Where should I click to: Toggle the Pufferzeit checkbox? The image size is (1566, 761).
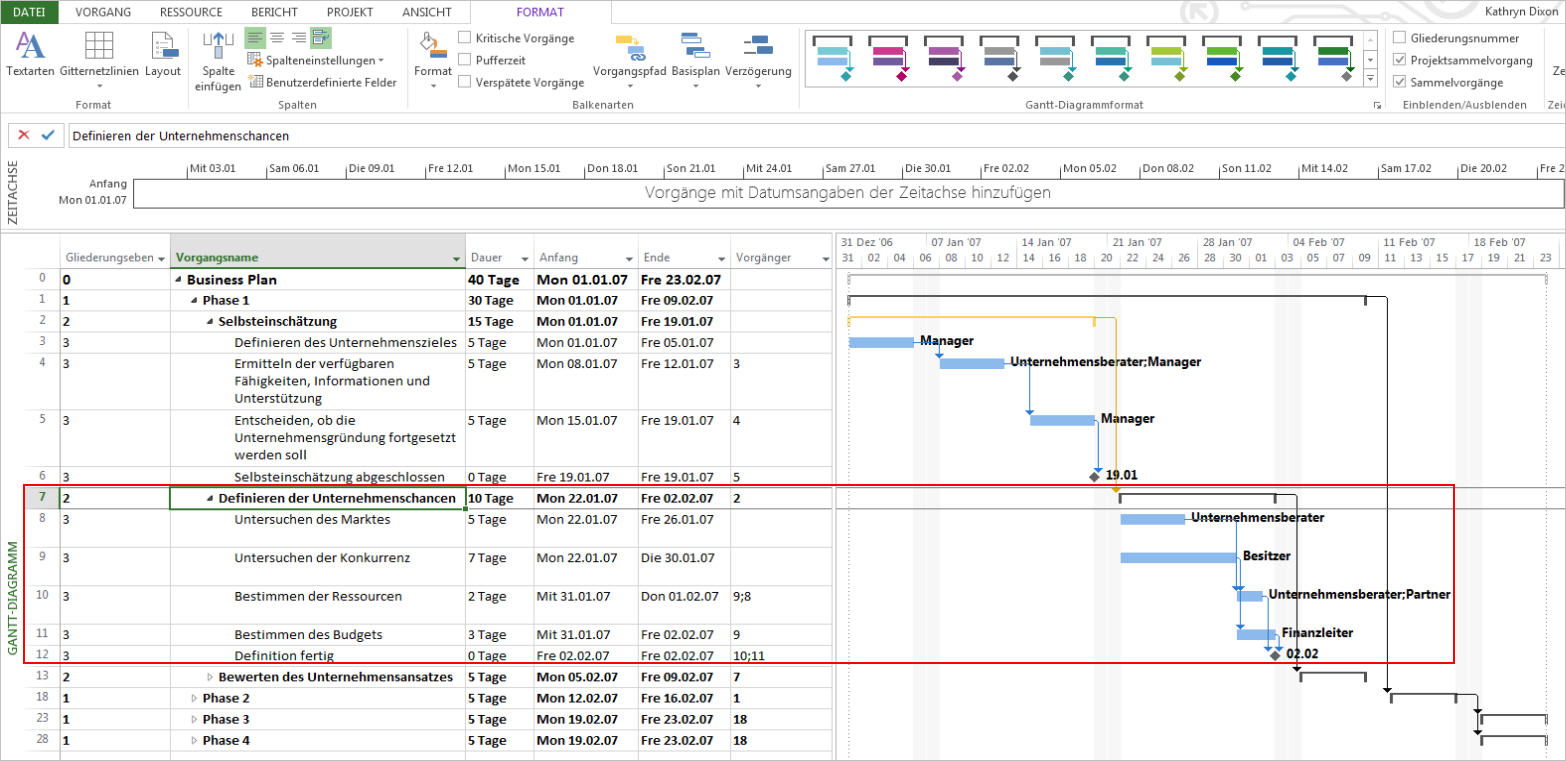[465, 60]
